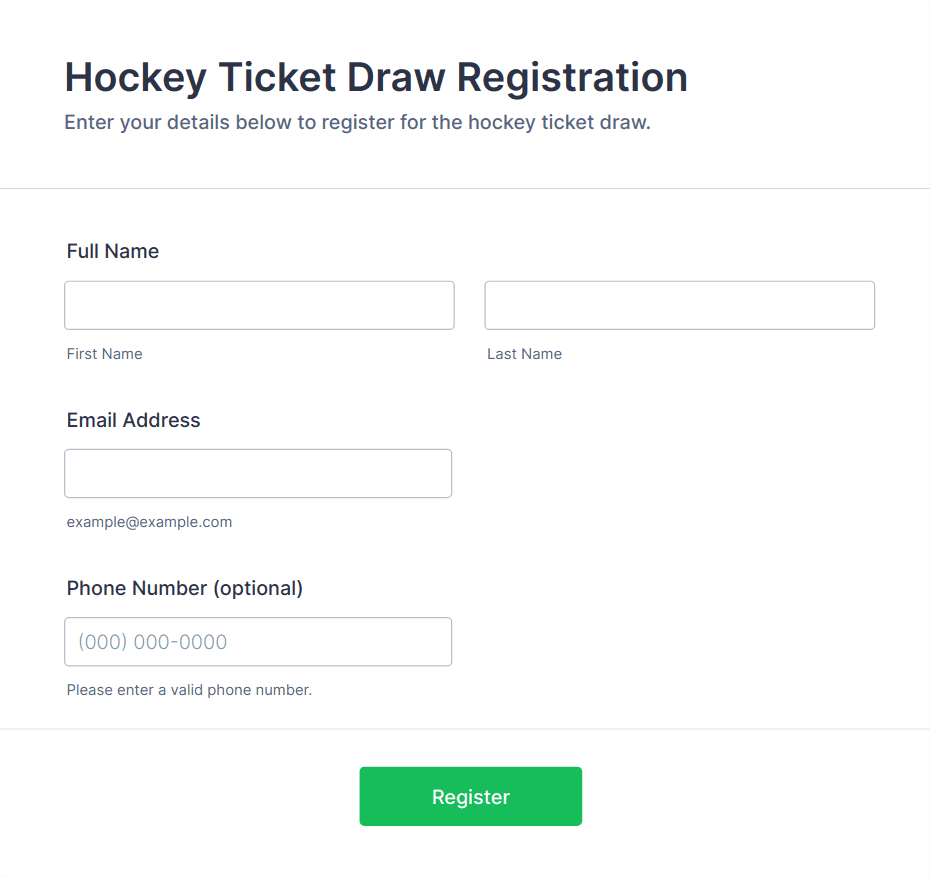The image size is (930, 876).
Task: Click the Hockey Ticket Draw Registration heading
Action: (376, 77)
